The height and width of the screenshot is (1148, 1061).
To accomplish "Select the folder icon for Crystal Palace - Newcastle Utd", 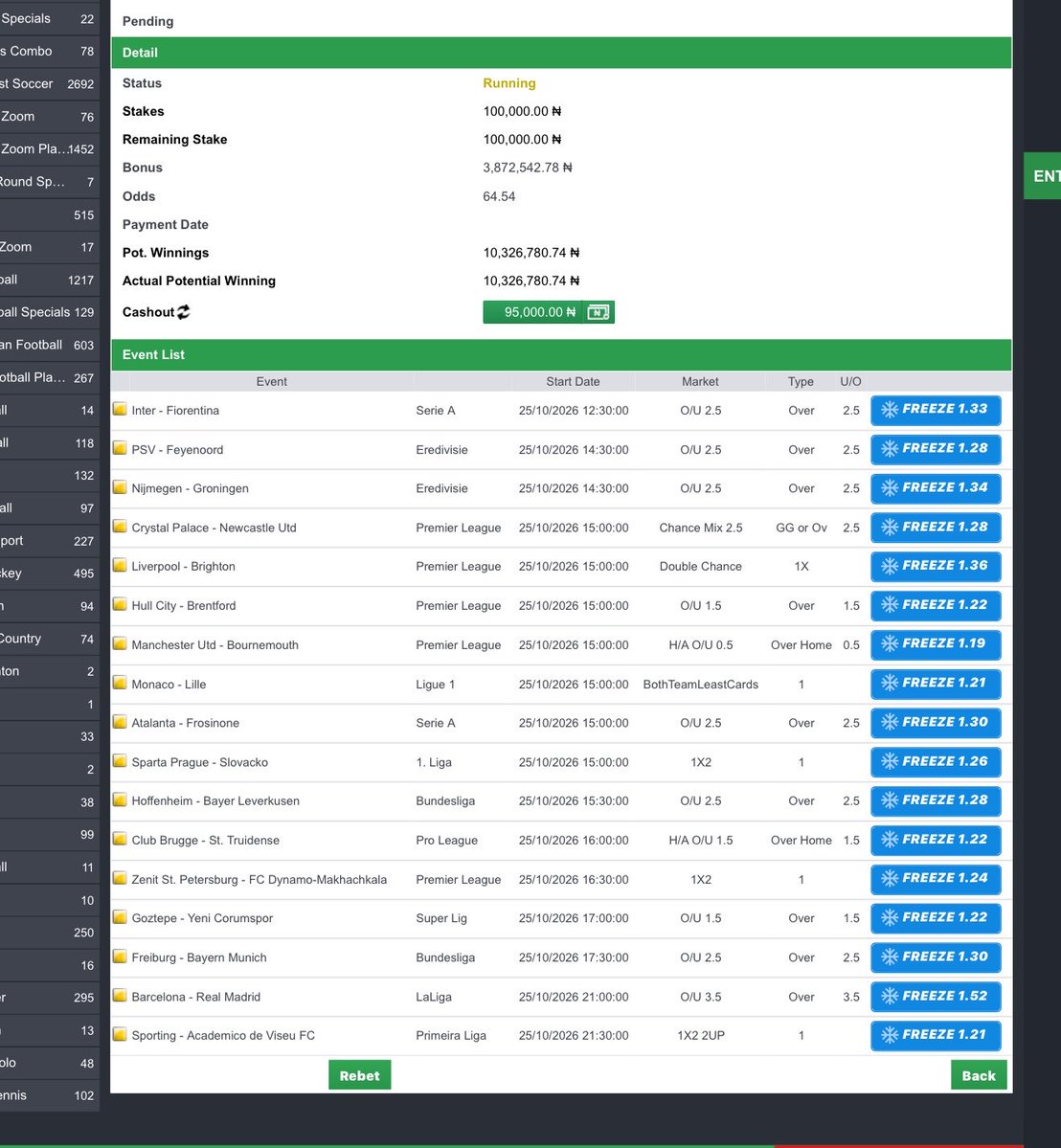I will click(x=120, y=527).
